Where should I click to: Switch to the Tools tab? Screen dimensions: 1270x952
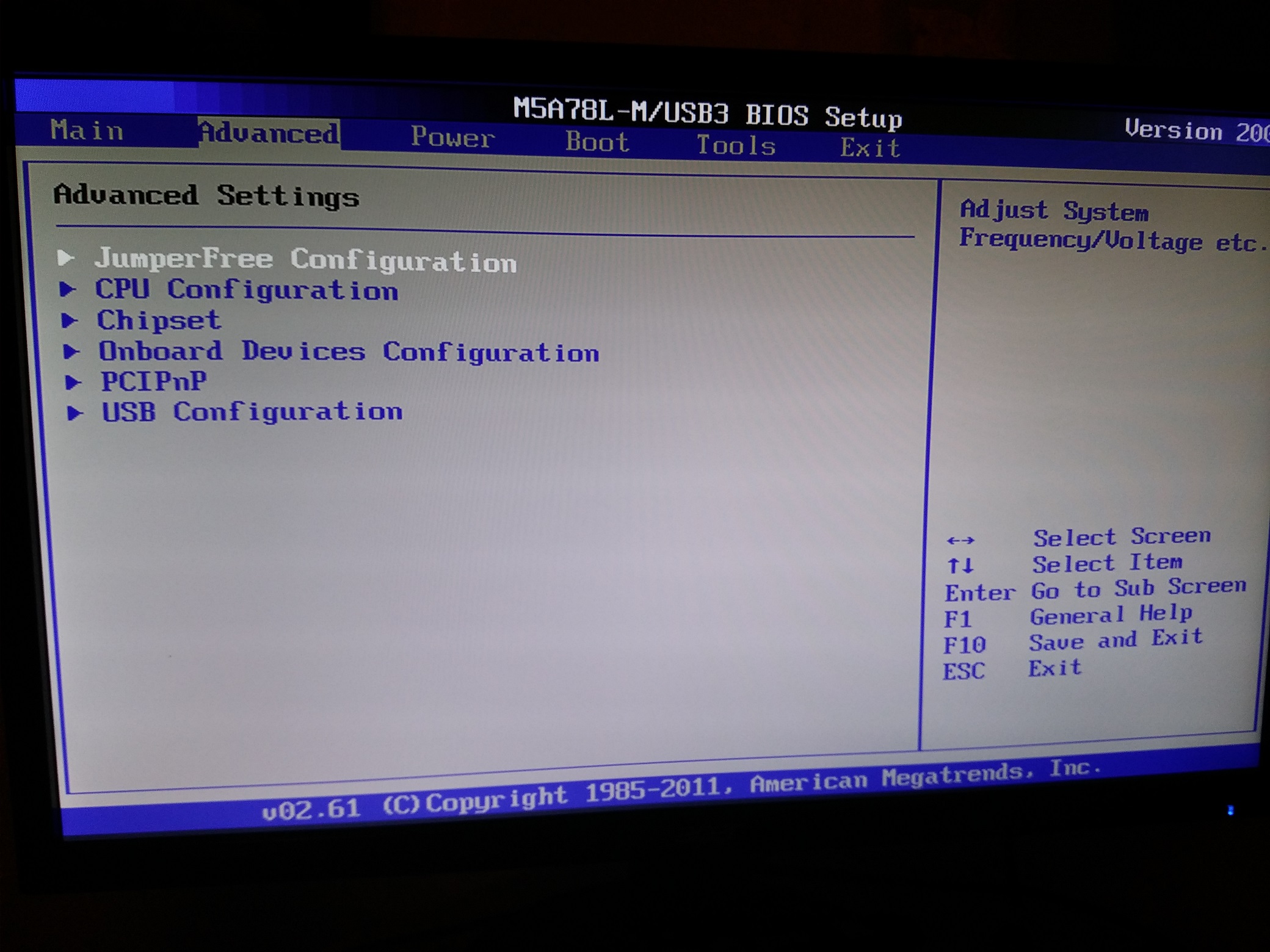(x=736, y=146)
